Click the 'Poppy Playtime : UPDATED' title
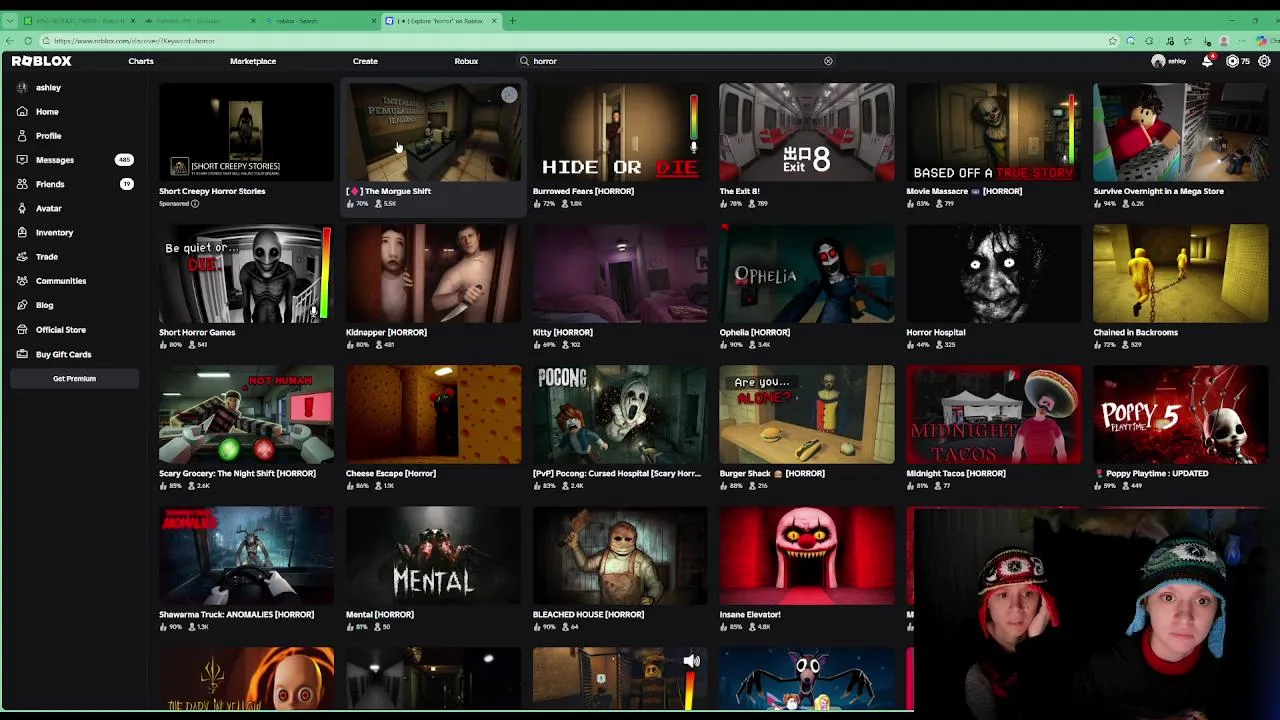The image size is (1280, 720). click(x=1152, y=473)
